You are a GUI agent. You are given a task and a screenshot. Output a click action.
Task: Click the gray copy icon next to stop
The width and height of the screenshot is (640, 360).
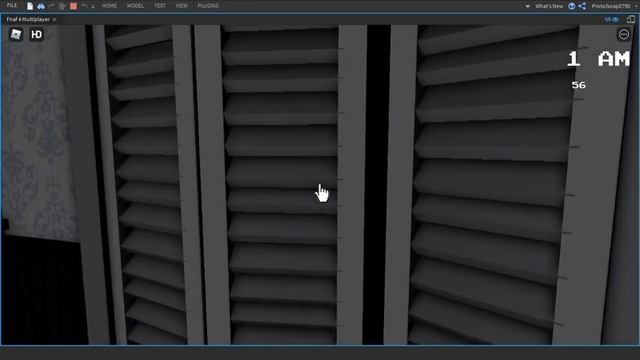[x=62, y=6]
